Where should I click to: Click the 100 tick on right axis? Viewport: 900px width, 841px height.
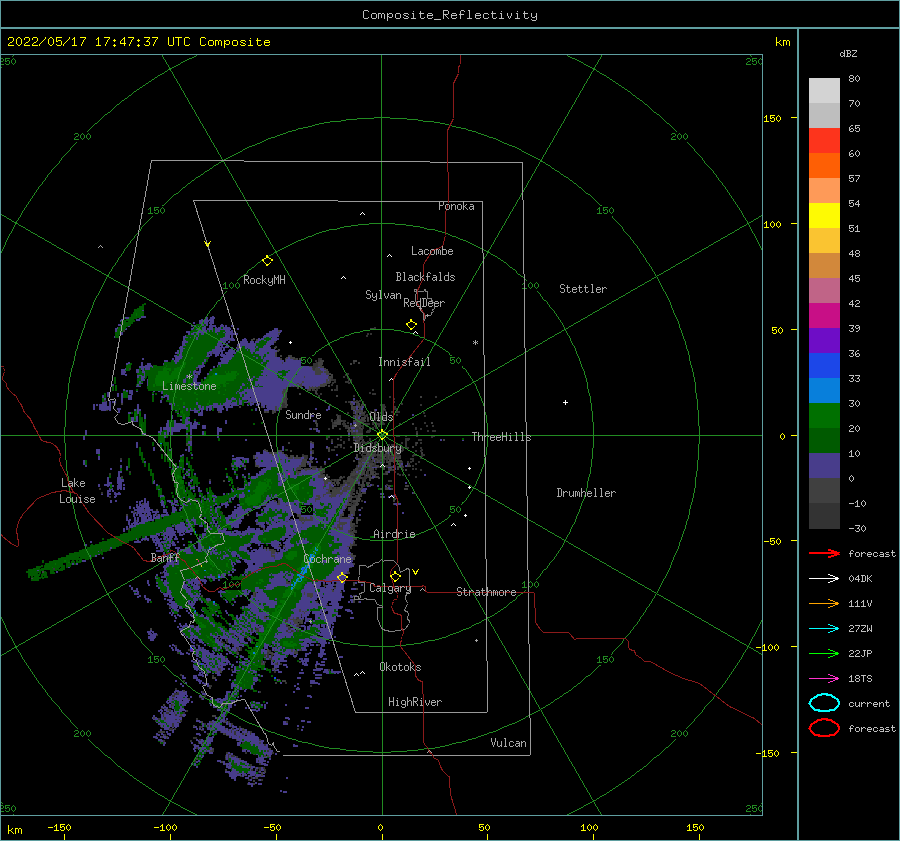point(772,224)
